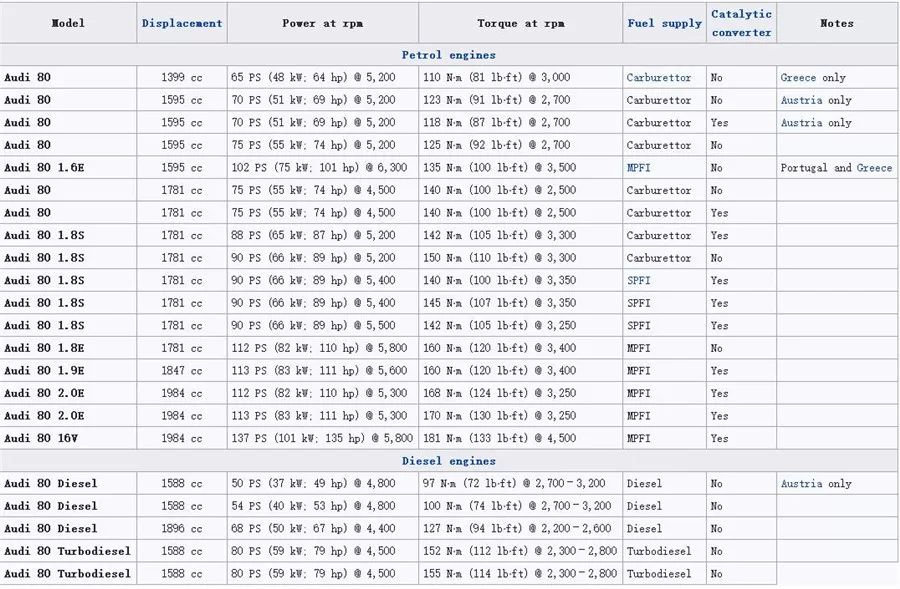Open the Diesel engines section link
Viewport: 900px width, 589px height.
click(x=448, y=461)
